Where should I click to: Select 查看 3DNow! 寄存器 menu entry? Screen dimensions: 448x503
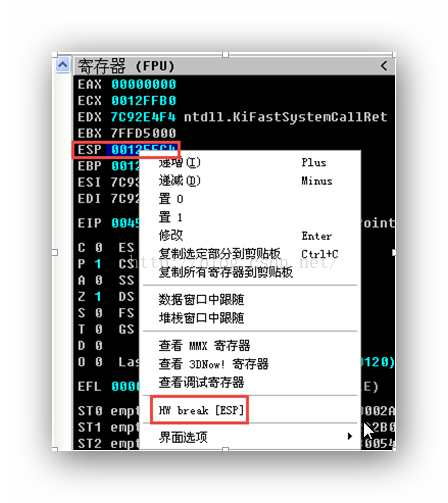coord(249,364)
